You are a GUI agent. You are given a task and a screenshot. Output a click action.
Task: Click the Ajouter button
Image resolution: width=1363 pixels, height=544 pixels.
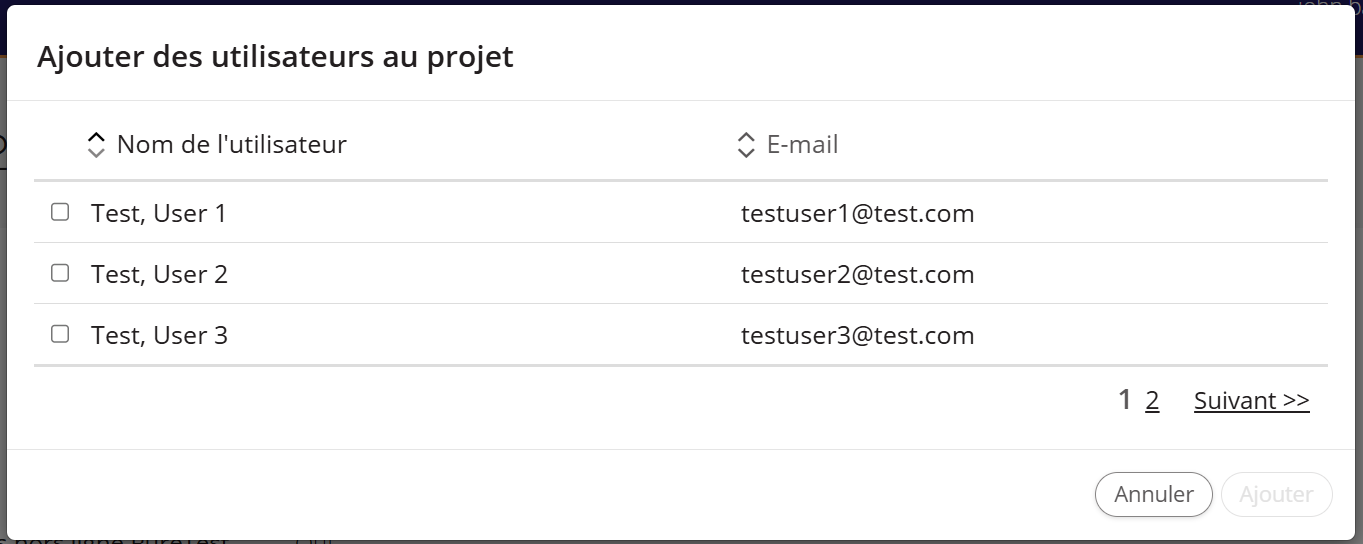(1277, 494)
